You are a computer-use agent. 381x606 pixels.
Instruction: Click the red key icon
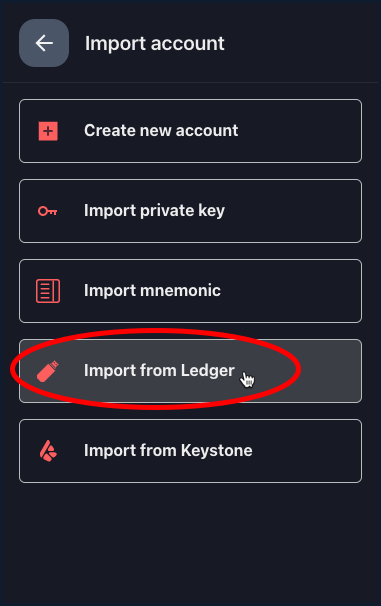(48, 211)
